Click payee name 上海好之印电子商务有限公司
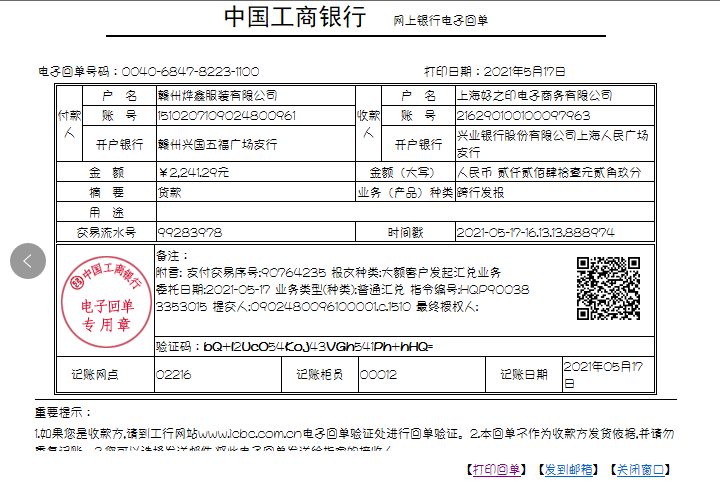The width and height of the screenshot is (720, 482). 534,95
